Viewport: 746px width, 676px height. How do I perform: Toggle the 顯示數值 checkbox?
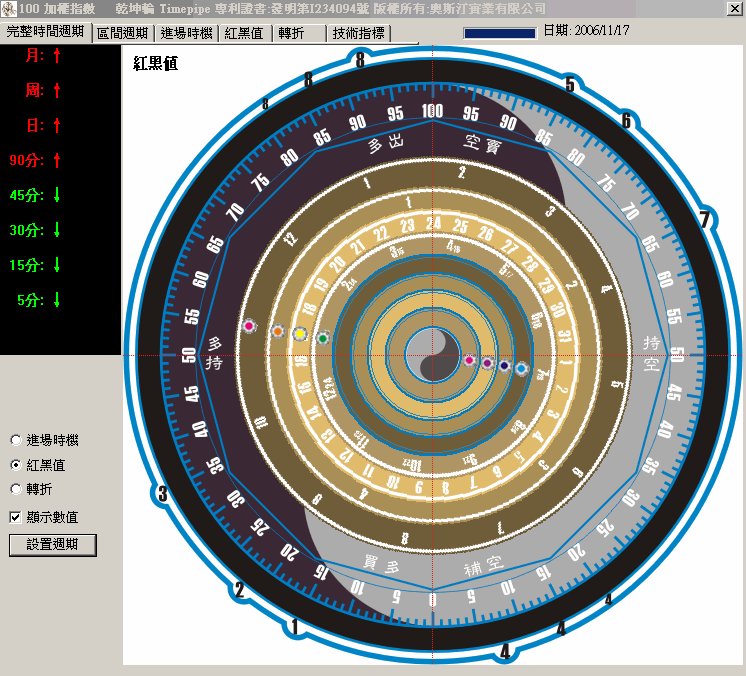click(x=15, y=517)
